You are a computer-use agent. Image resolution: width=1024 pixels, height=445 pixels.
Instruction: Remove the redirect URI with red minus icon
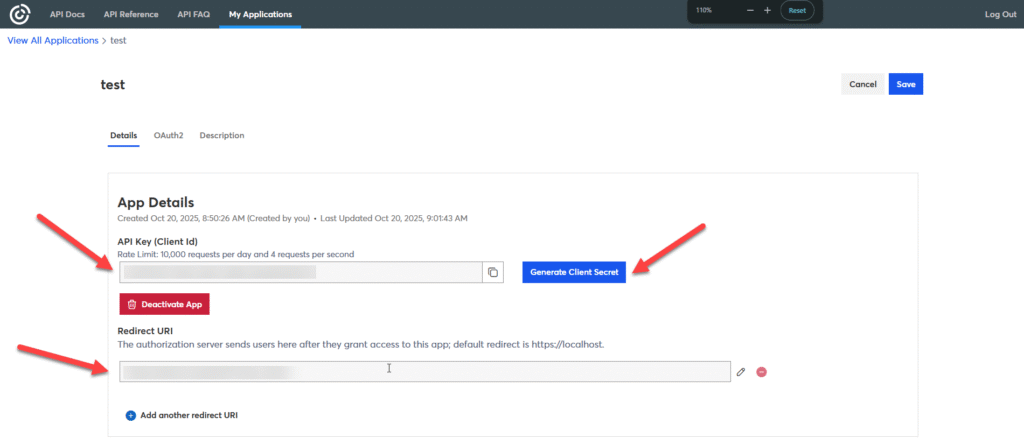click(x=761, y=371)
